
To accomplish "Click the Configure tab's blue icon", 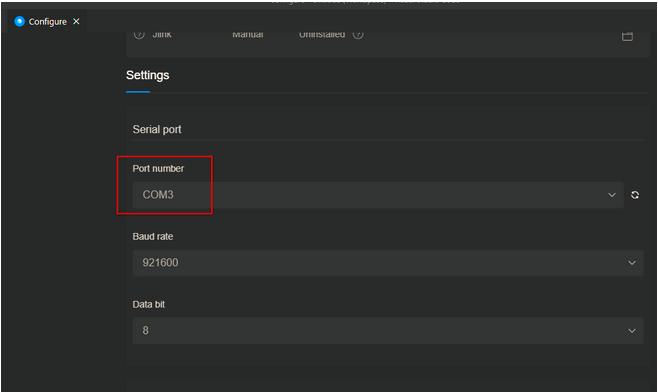I will point(19,21).
